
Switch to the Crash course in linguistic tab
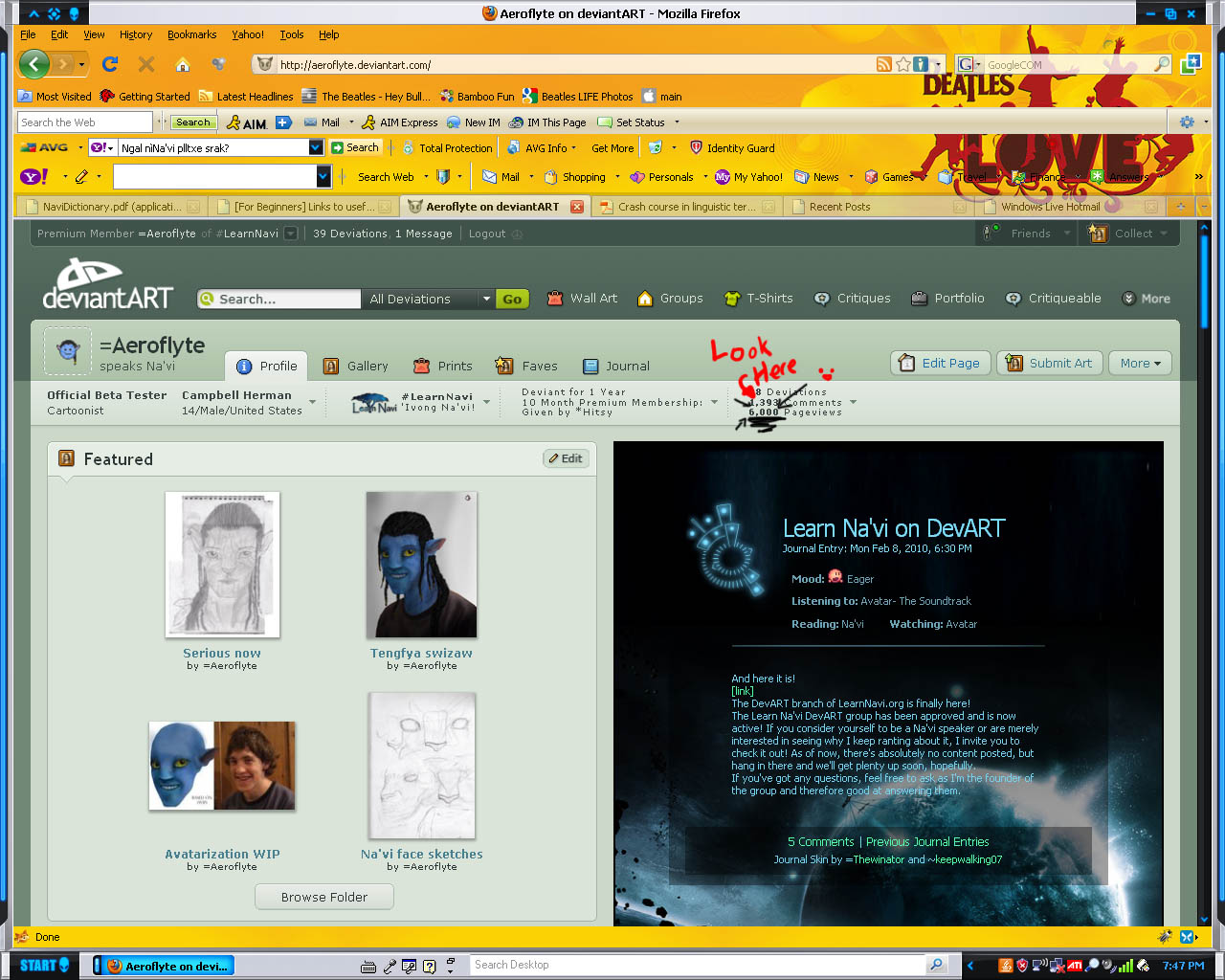coord(685,207)
